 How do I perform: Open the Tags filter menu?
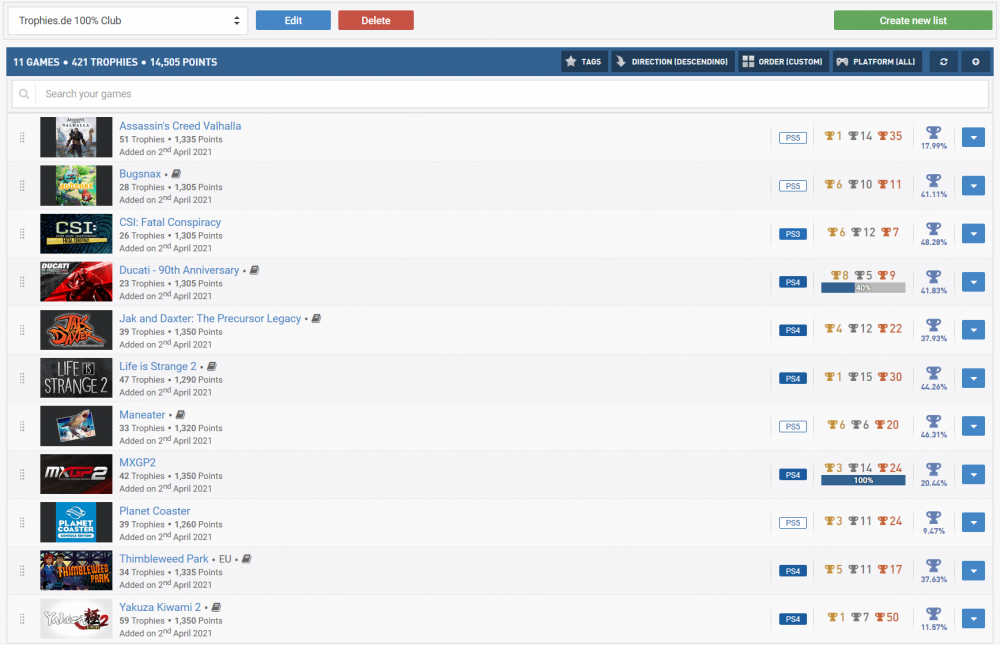click(x=584, y=62)
